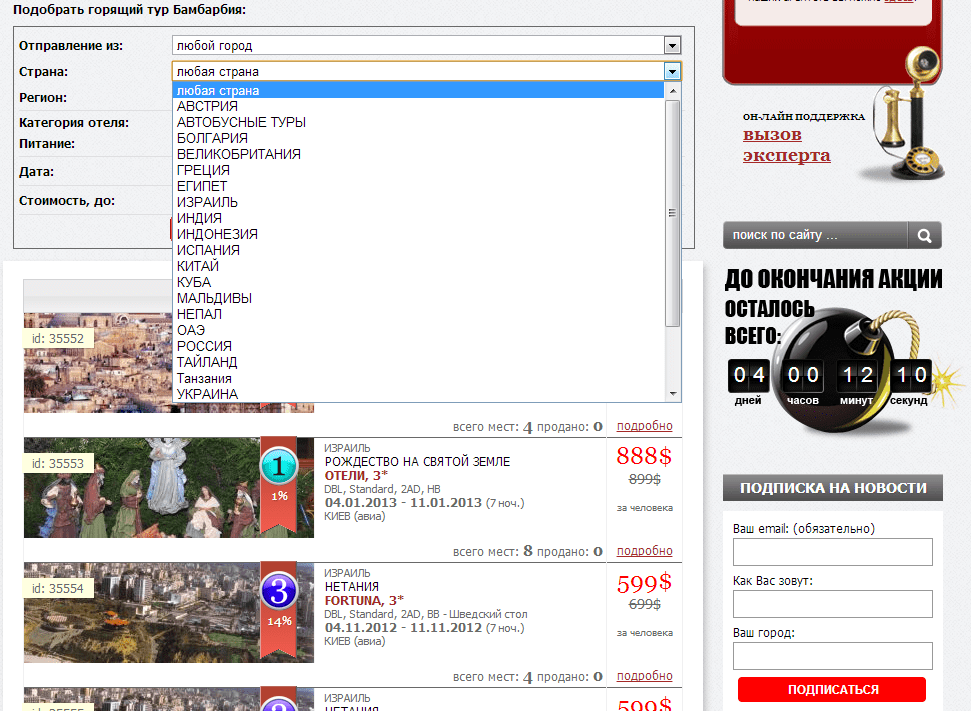Viewport: 971px width, 711px height.
Task: Click the site search magnifier icon
Action: click(925, 235)
